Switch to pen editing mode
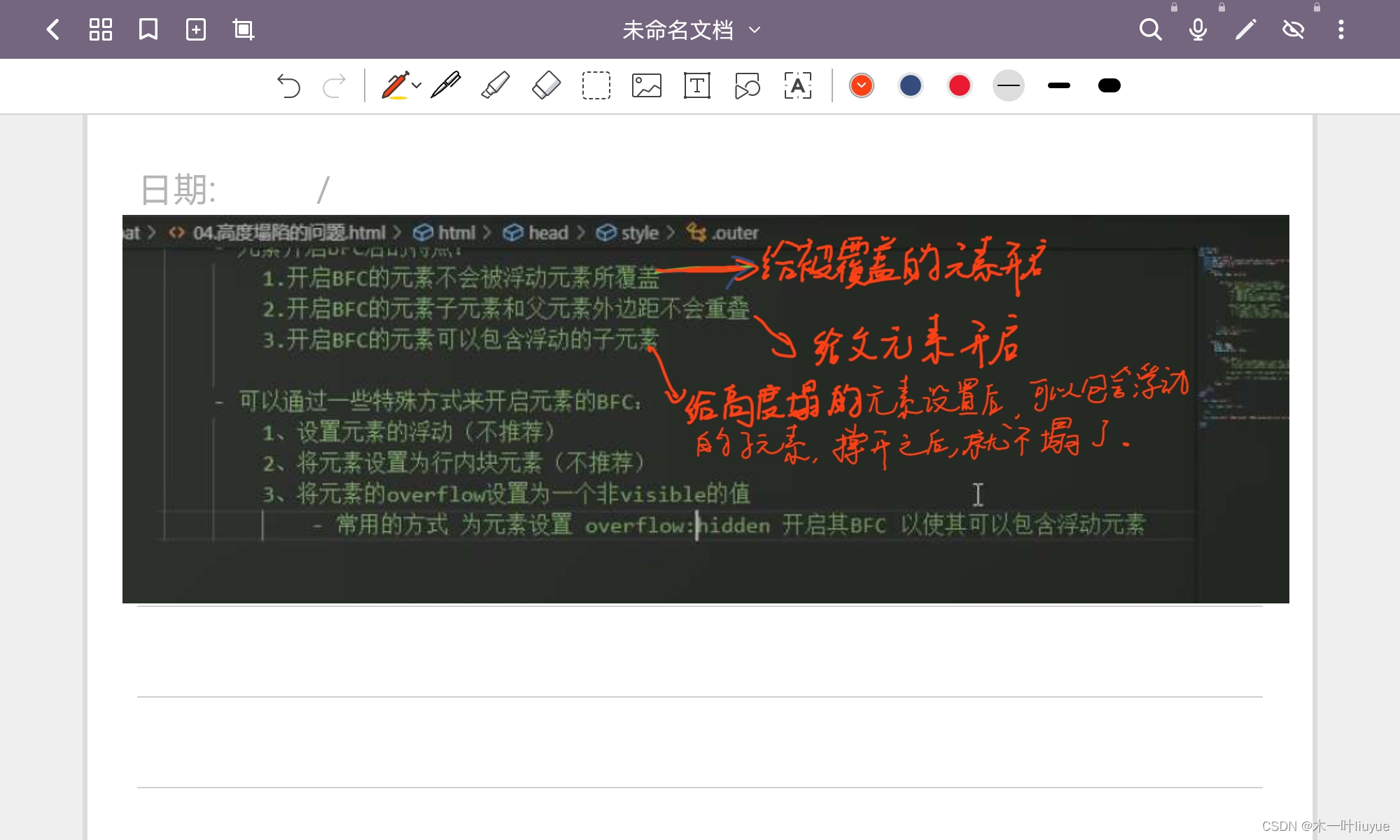Screen dimensions: 1400x840 coord(1245,29)
